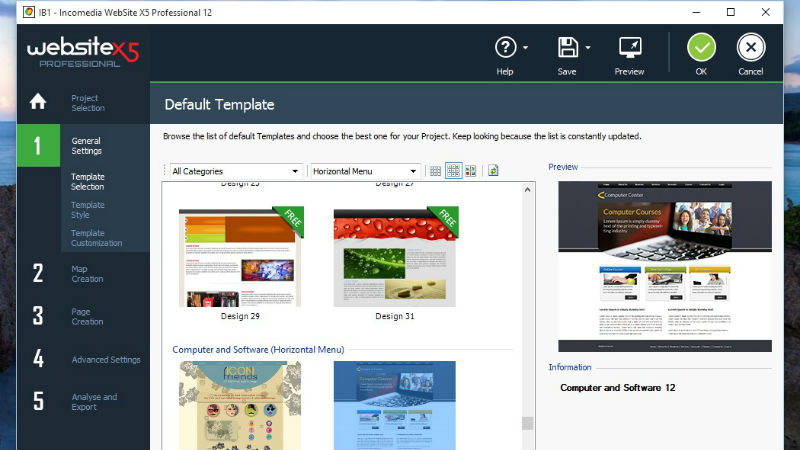
Task: Open General Settings label in sidebar
Action: pos(87,146)
